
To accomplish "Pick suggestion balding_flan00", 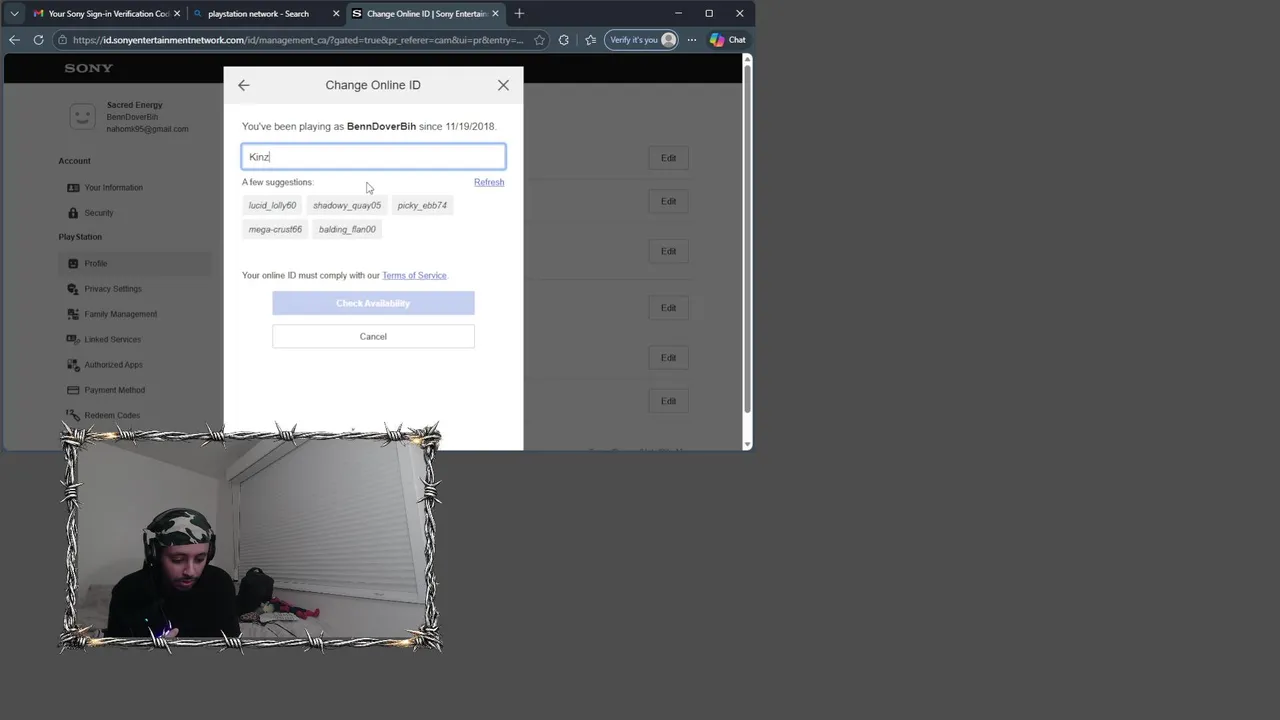I will 347,229.
